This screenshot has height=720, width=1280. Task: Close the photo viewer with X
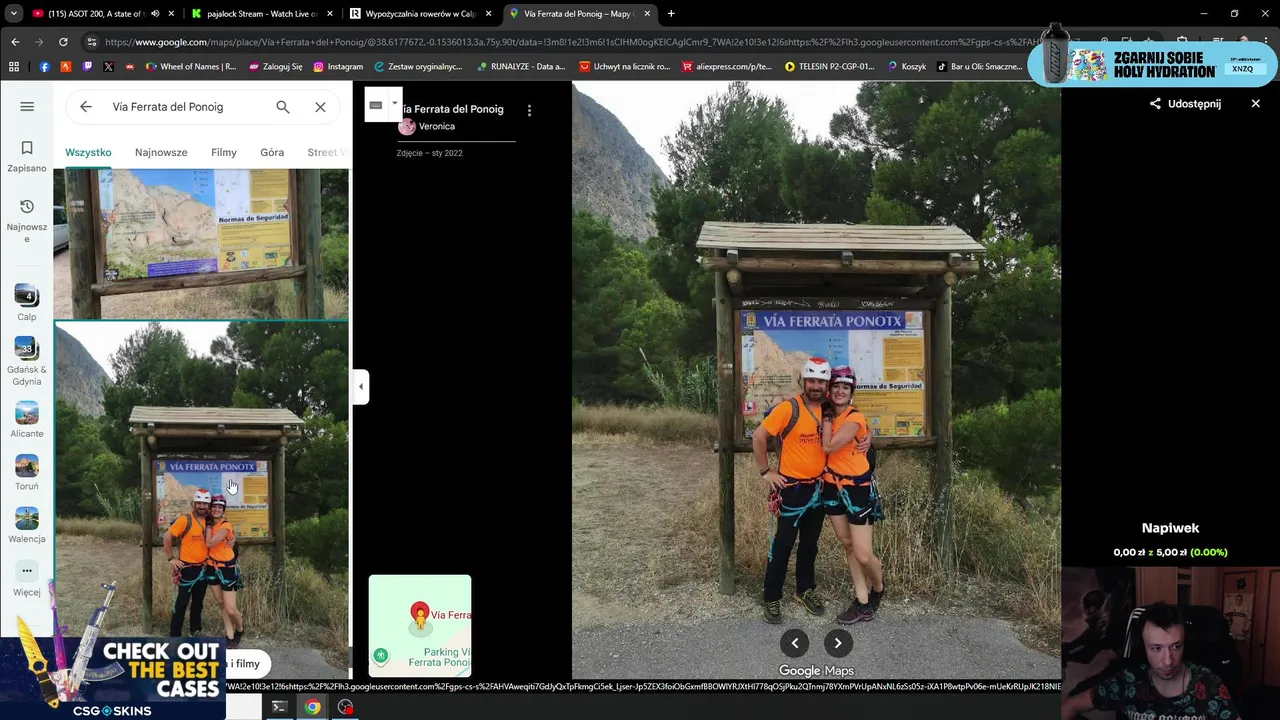(1256, 103)
